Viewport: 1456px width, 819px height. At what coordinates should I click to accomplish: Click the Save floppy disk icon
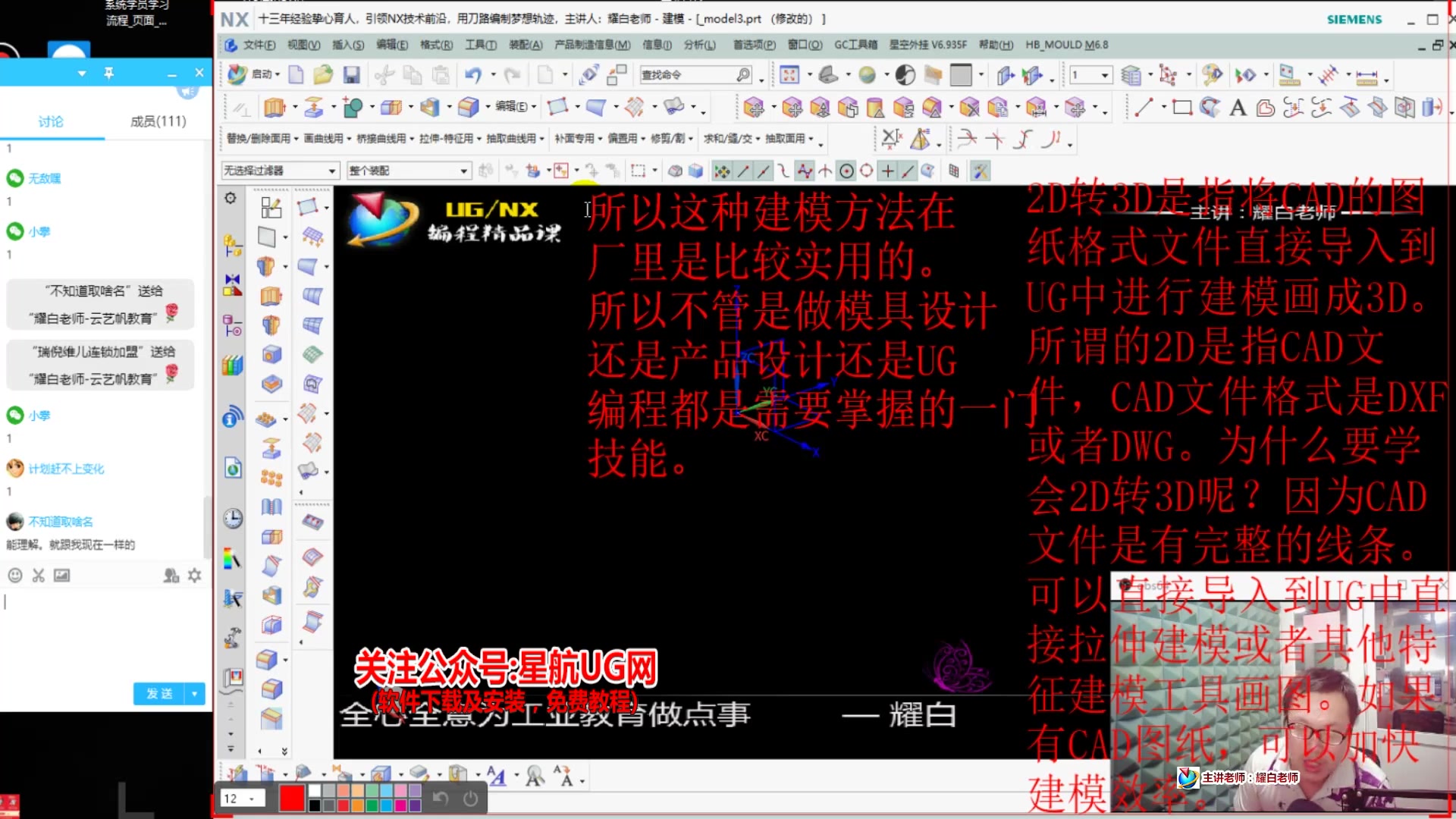coord(350,74)
